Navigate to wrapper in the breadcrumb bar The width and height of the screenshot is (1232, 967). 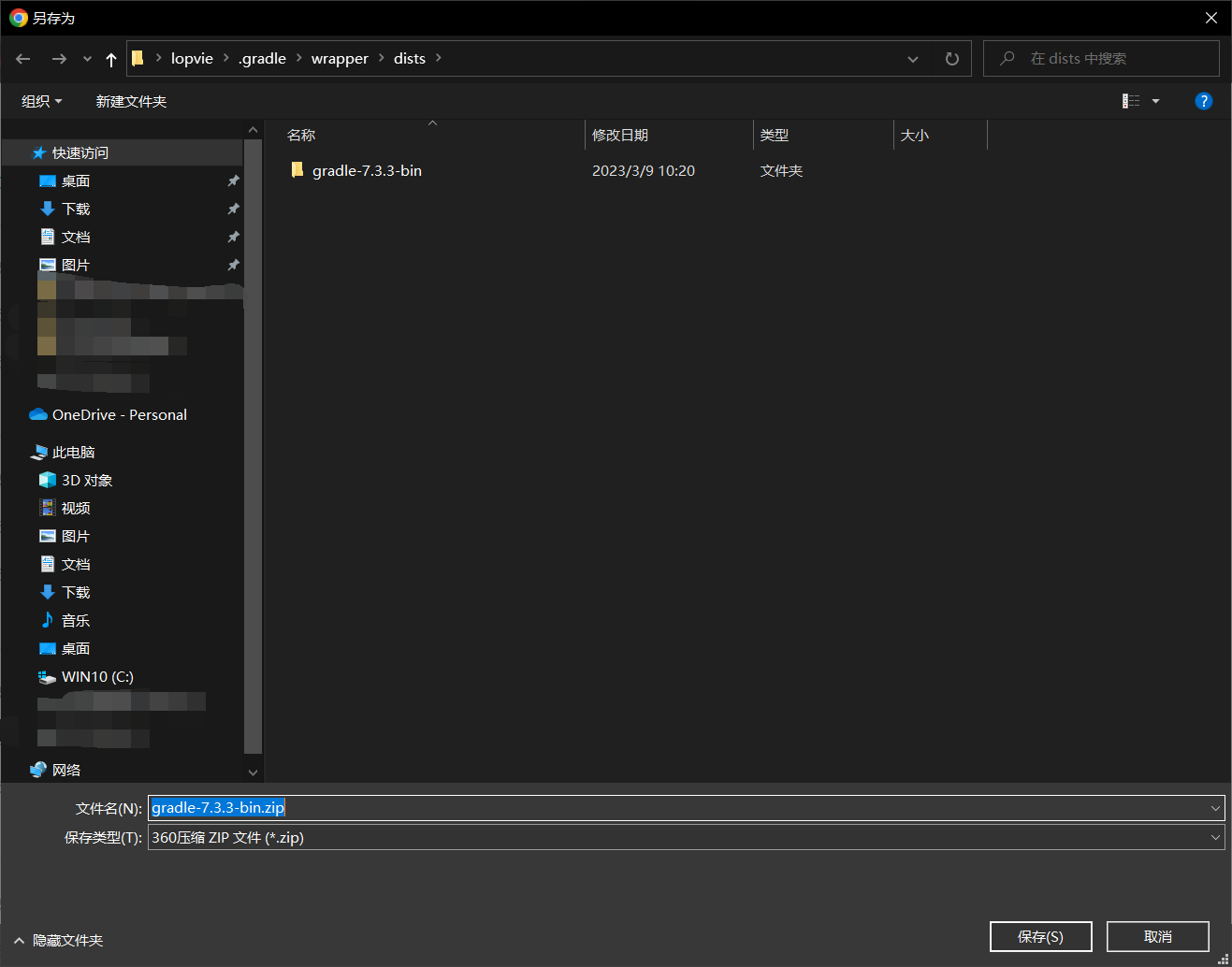pos(340,58)
